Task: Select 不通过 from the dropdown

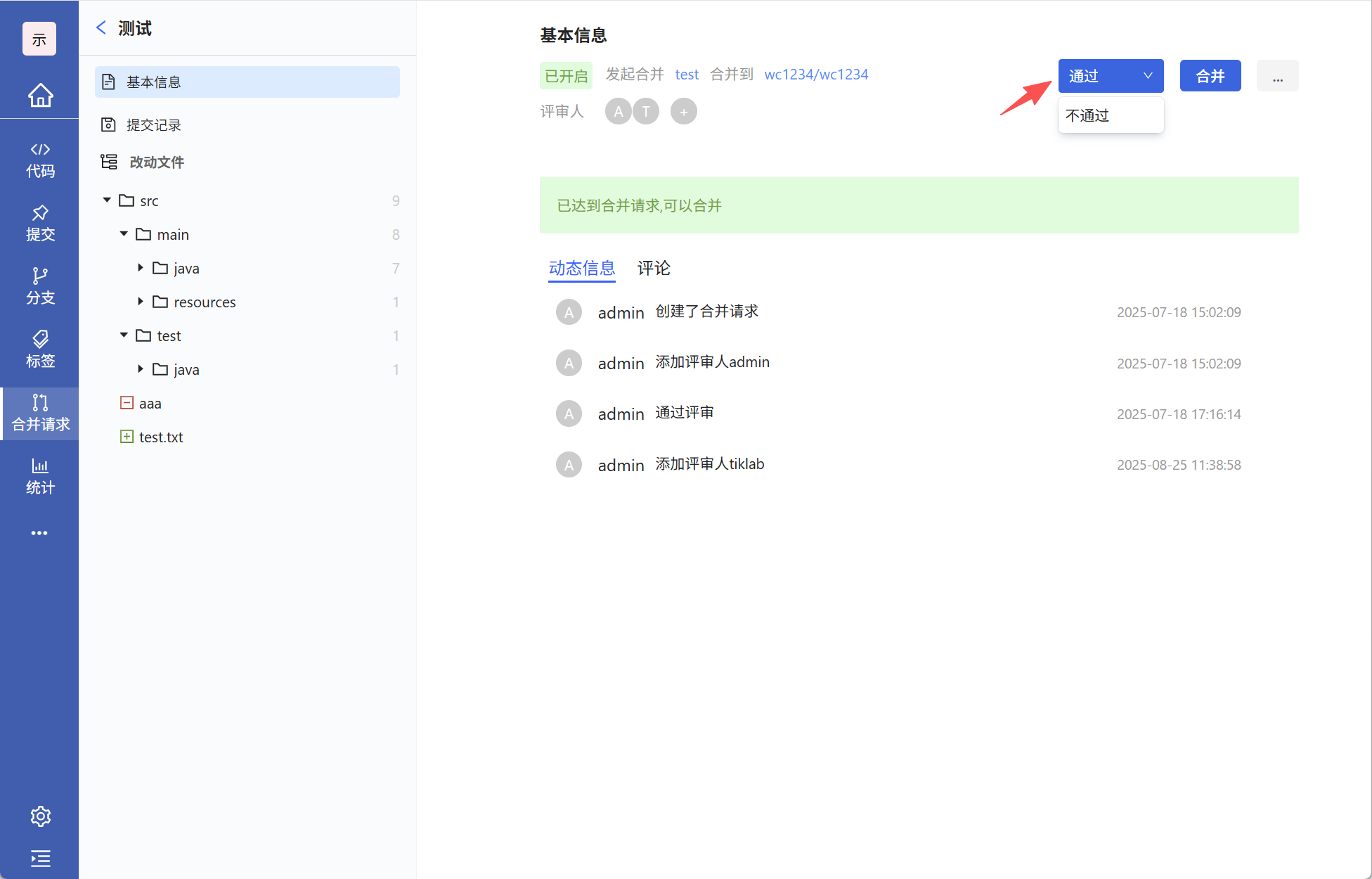Action: pyautogui.click(x=1088, y=116)
